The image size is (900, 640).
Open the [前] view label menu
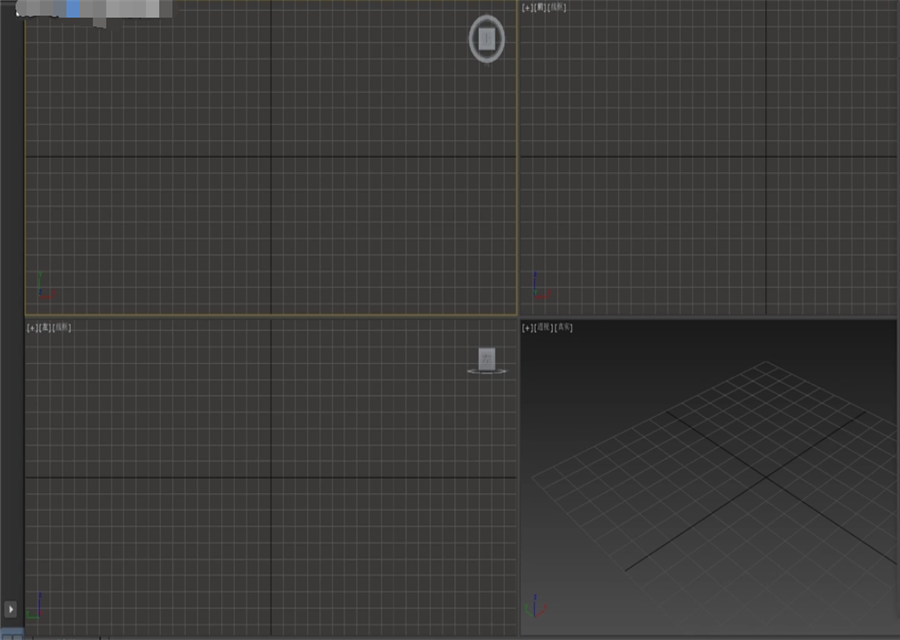(x=540, y=8)
